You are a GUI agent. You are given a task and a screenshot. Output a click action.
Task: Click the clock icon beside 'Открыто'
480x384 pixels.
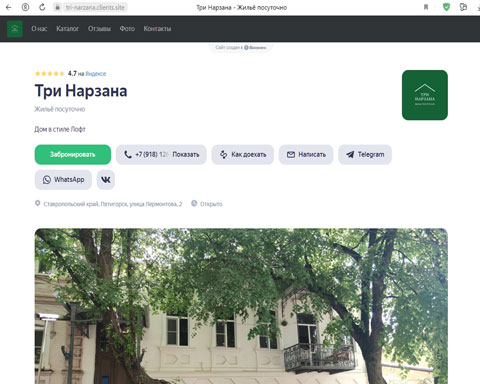tap(194, 203)
